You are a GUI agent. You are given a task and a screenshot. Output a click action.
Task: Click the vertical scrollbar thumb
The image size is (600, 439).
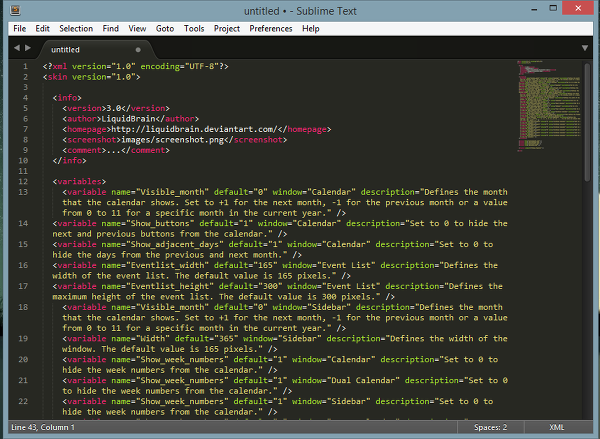(587, 122)
